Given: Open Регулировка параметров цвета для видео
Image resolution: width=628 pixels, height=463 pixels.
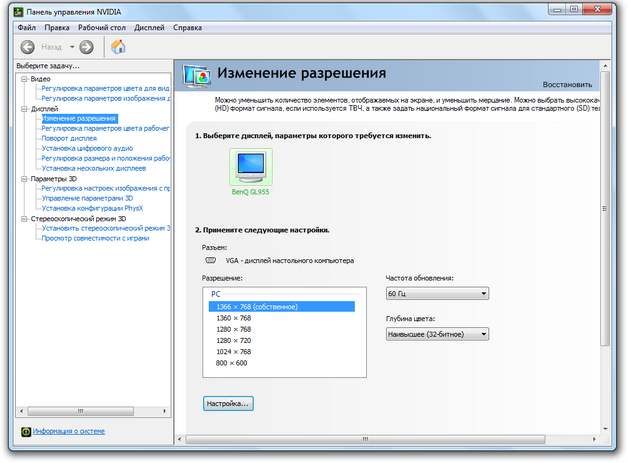Looking at the screenshot, I should pyautogui.click(x=105, y=89).
